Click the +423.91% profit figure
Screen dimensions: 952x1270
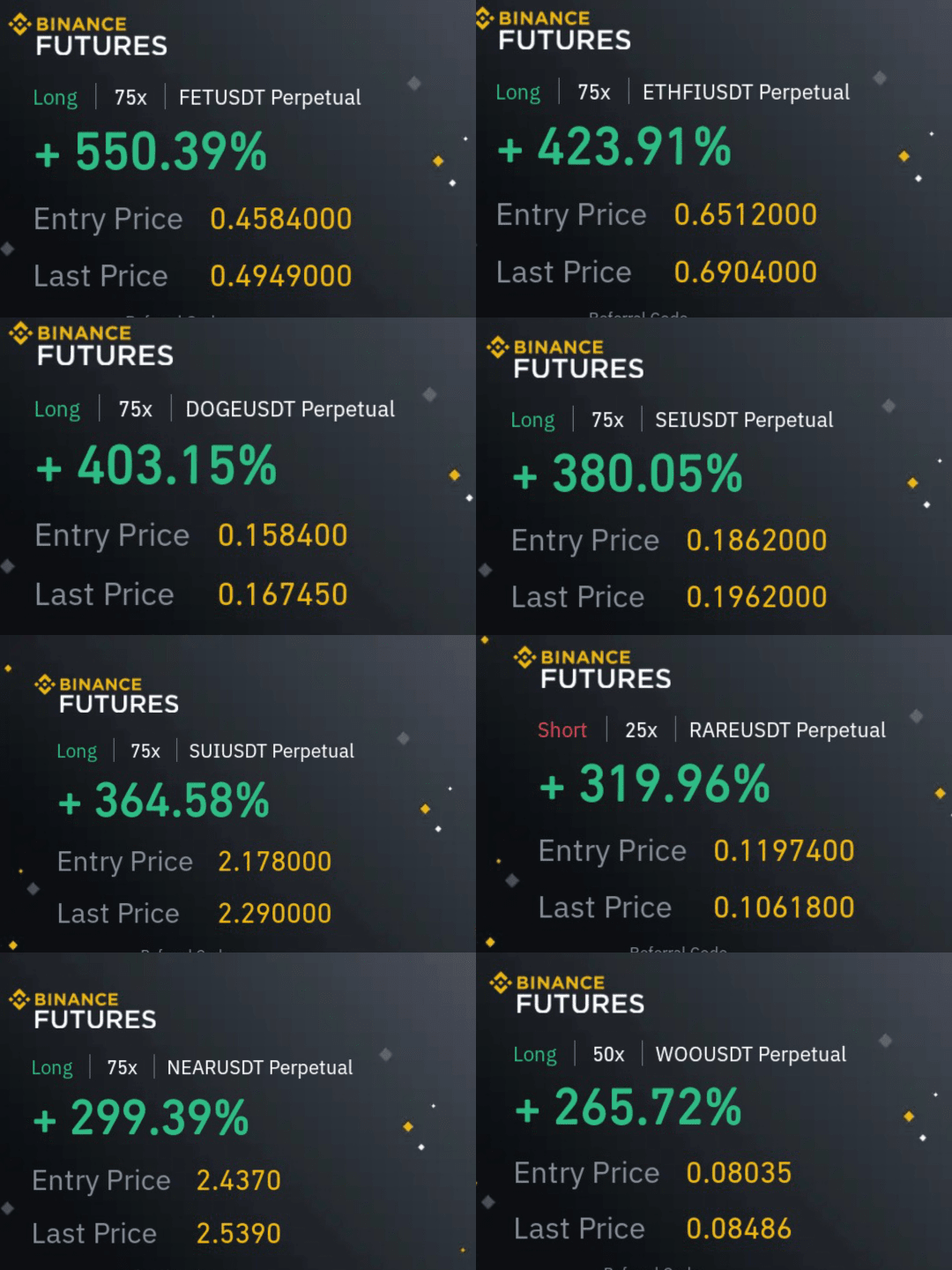(x=614, y=147)
